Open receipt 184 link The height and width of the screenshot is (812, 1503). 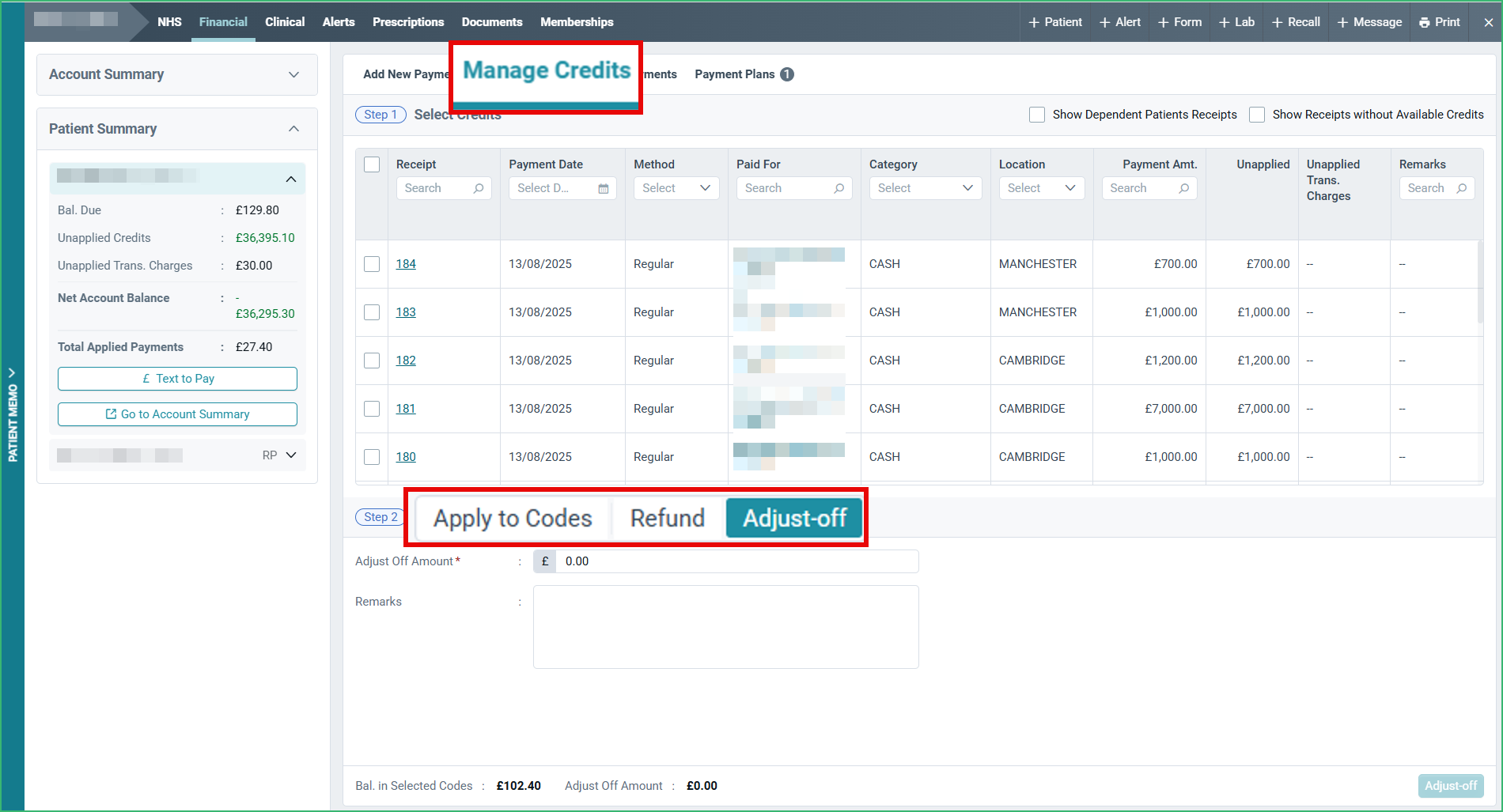(406, 264)
